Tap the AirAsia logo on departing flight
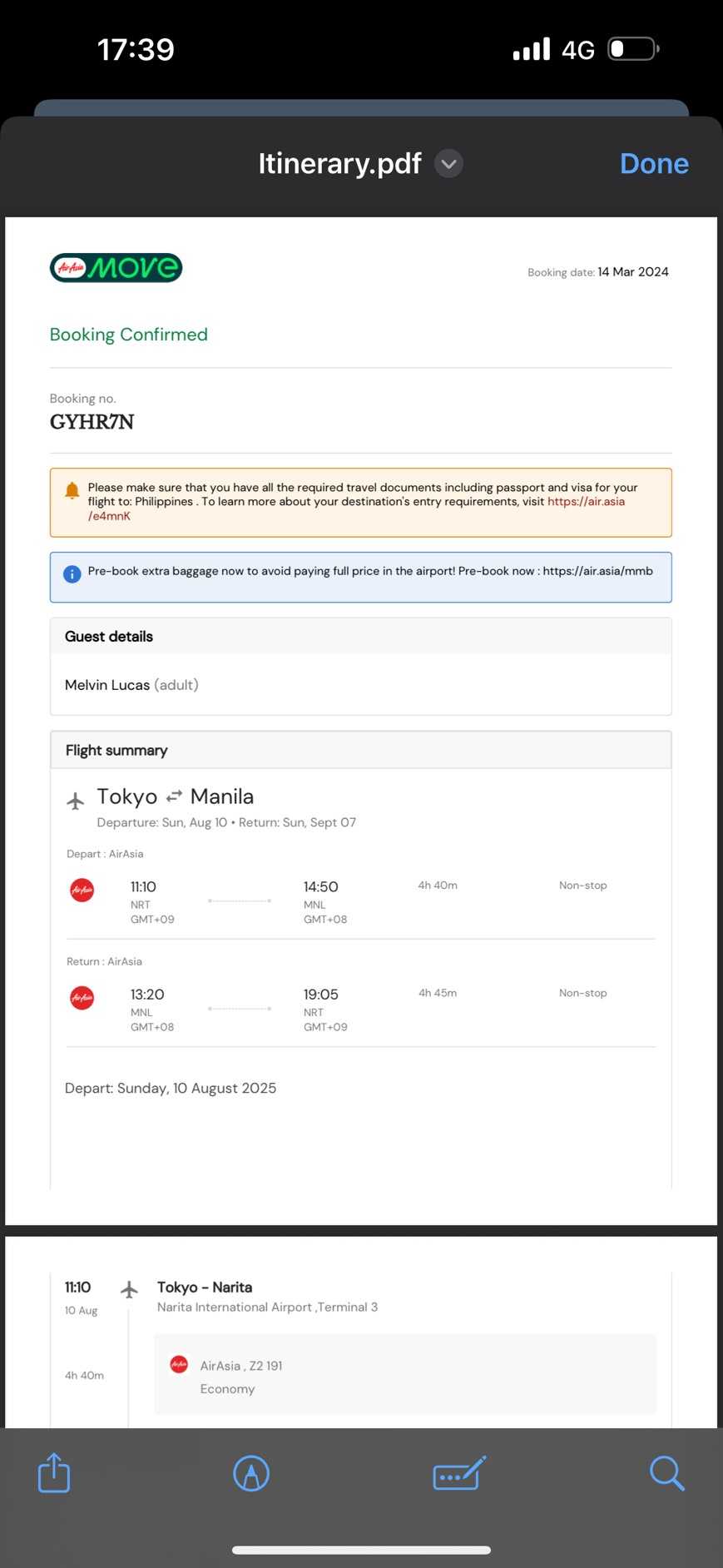Image resolution: width=723 pixels, height=1568 pixels. [x=82, y=890]
